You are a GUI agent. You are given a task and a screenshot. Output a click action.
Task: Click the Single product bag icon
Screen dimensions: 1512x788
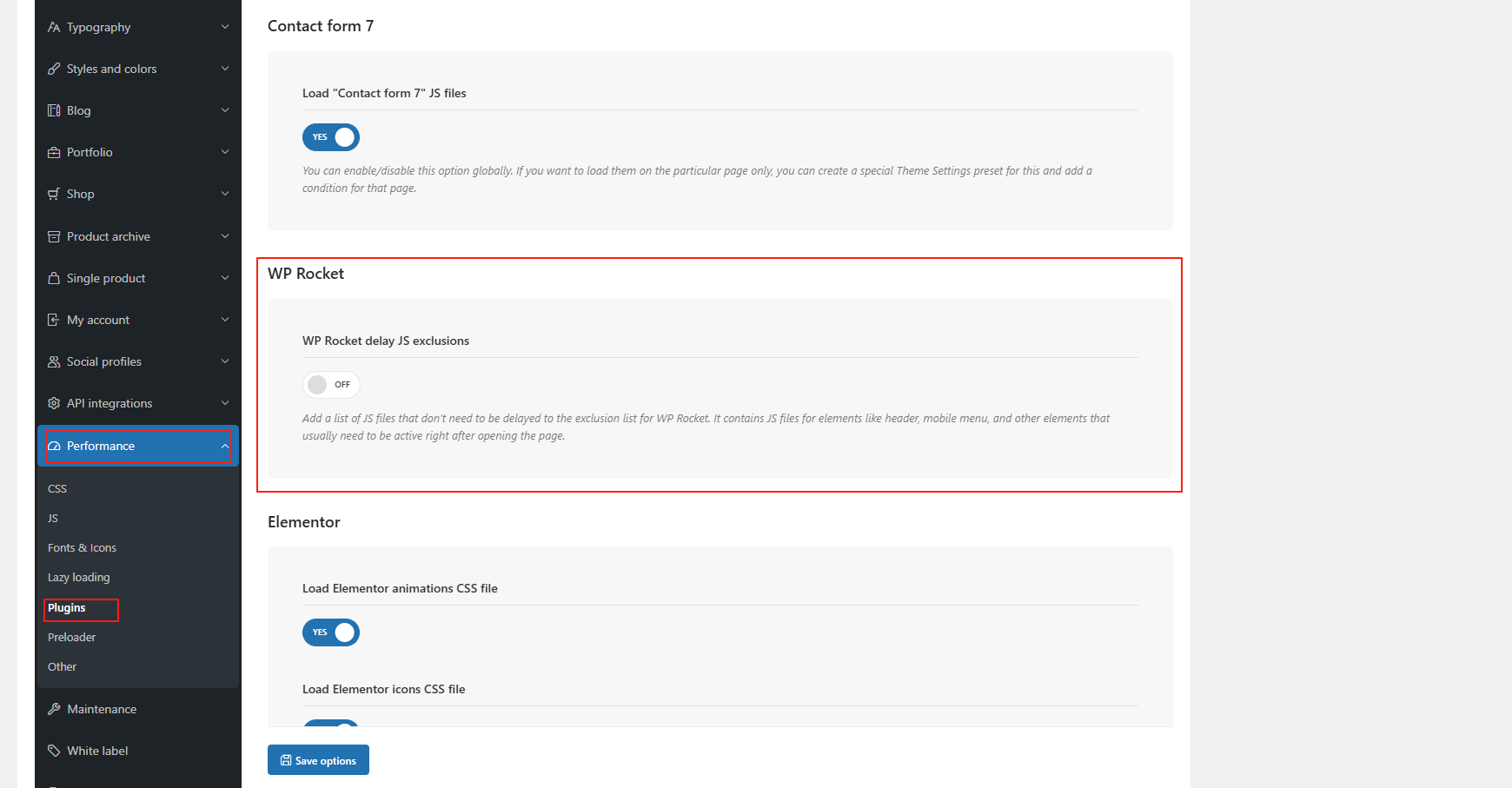pyautogui.click(x=54, y=278)
